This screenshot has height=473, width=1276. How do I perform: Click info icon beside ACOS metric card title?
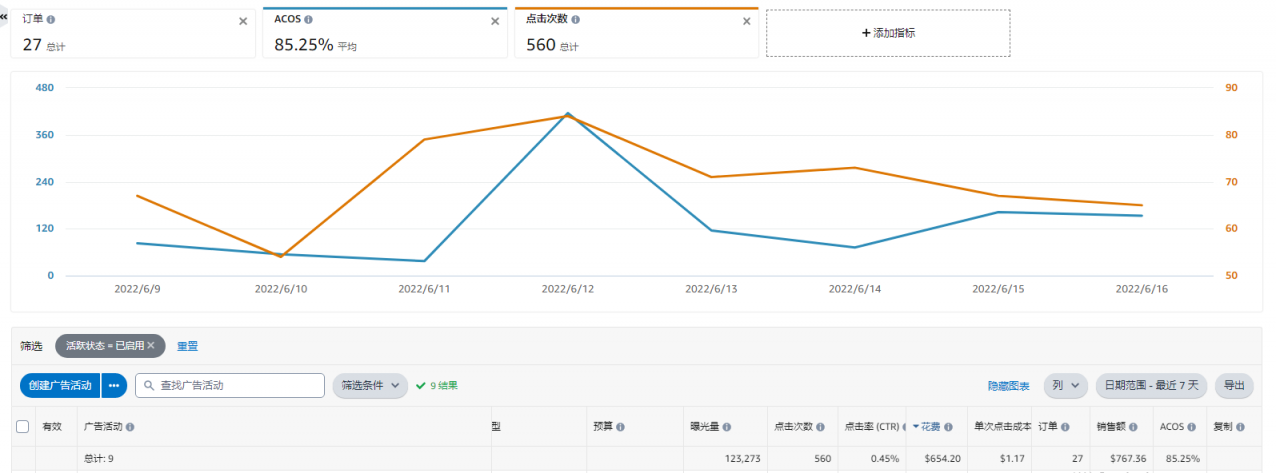pos(308,19)
